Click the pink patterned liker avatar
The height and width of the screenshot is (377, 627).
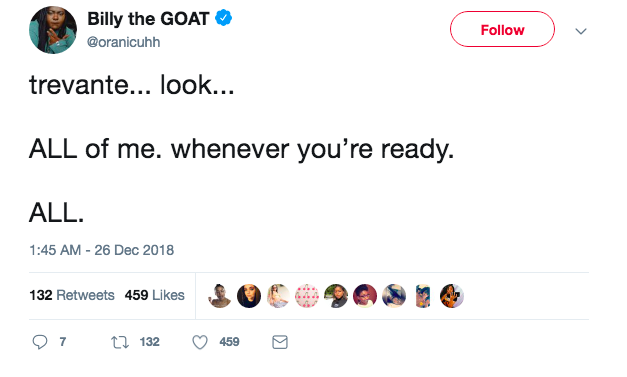pos(307,296)
